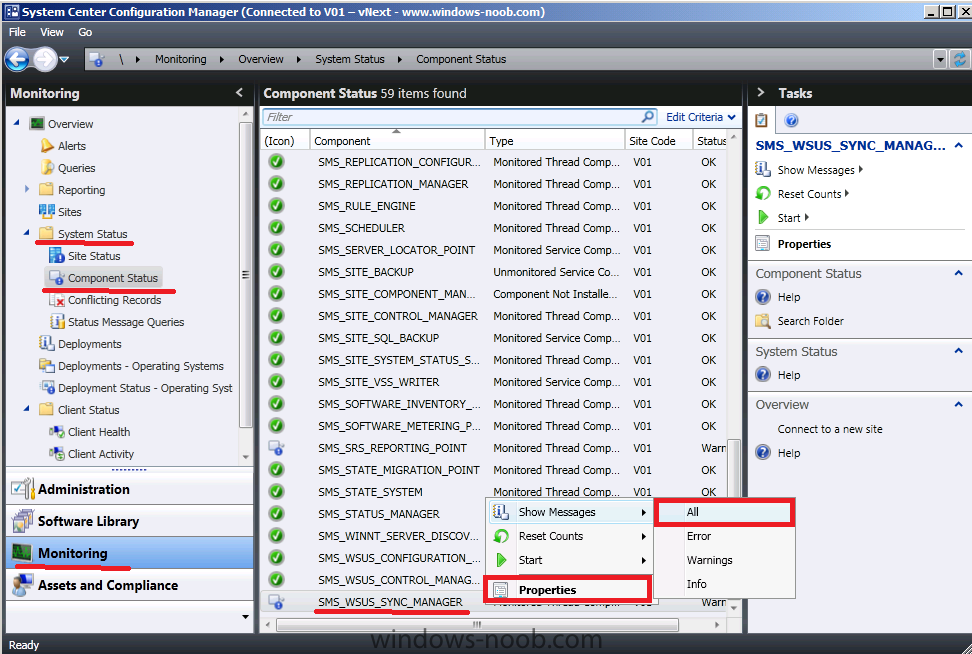Click the Administration workspace icon
This screenshot has height=654, width=972.
[x=22, y=489]
